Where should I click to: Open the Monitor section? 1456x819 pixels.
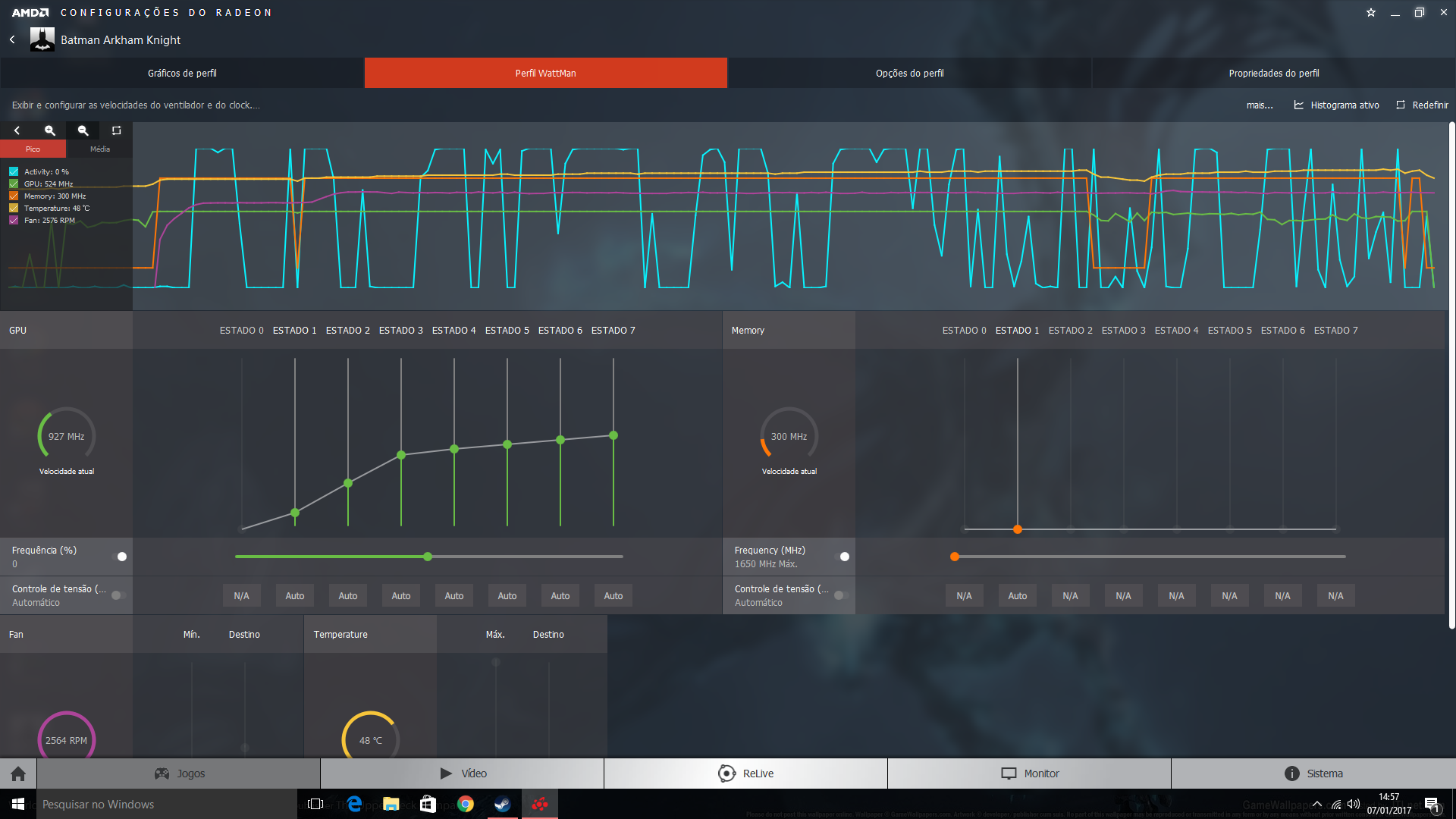(1030, 773)
